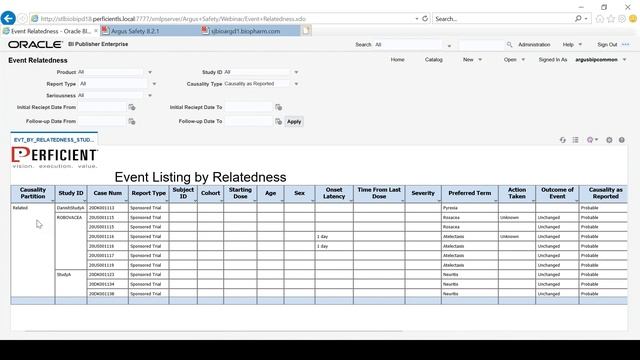This screenshot has height=360, width=640.
Task: Click the Severity column header
Action: (423, 193)
